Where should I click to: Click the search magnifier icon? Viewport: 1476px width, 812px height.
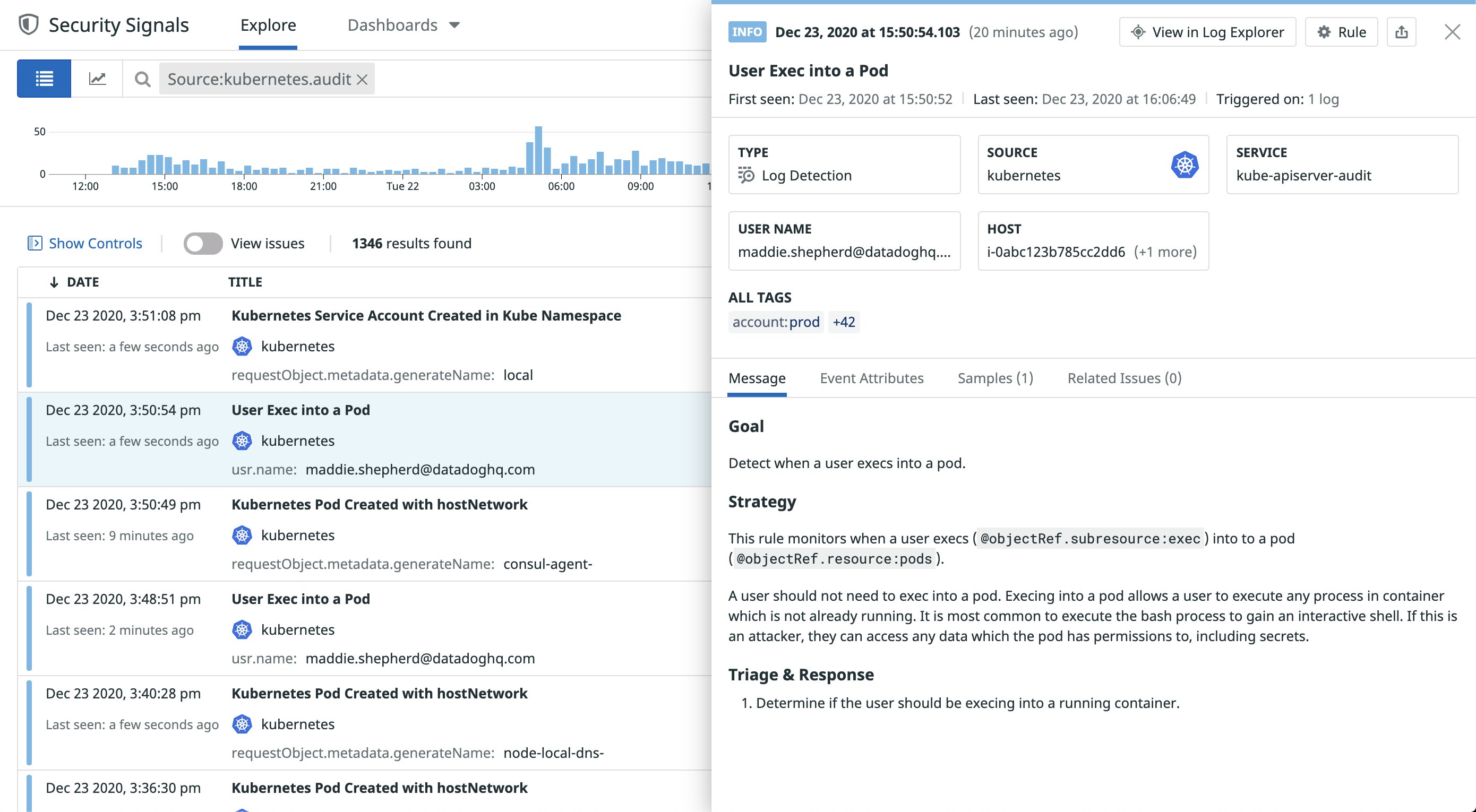[x=142, y=79]
